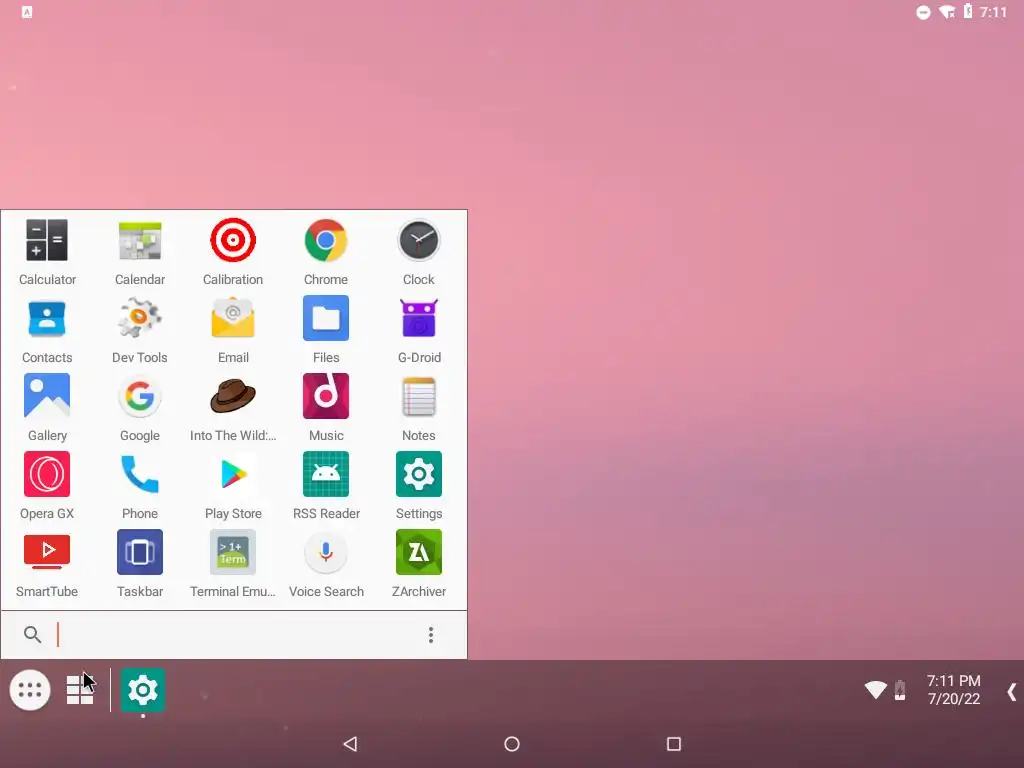Switch to running Settings in taskbar
Viewport: 1024px width, 768px height.
tap(142, 690)
